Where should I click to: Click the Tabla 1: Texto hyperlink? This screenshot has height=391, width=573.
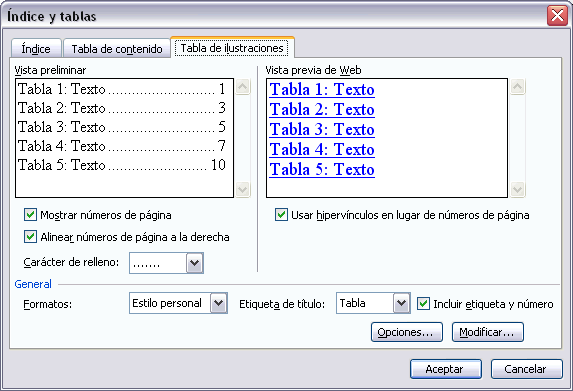pos(322,90)
